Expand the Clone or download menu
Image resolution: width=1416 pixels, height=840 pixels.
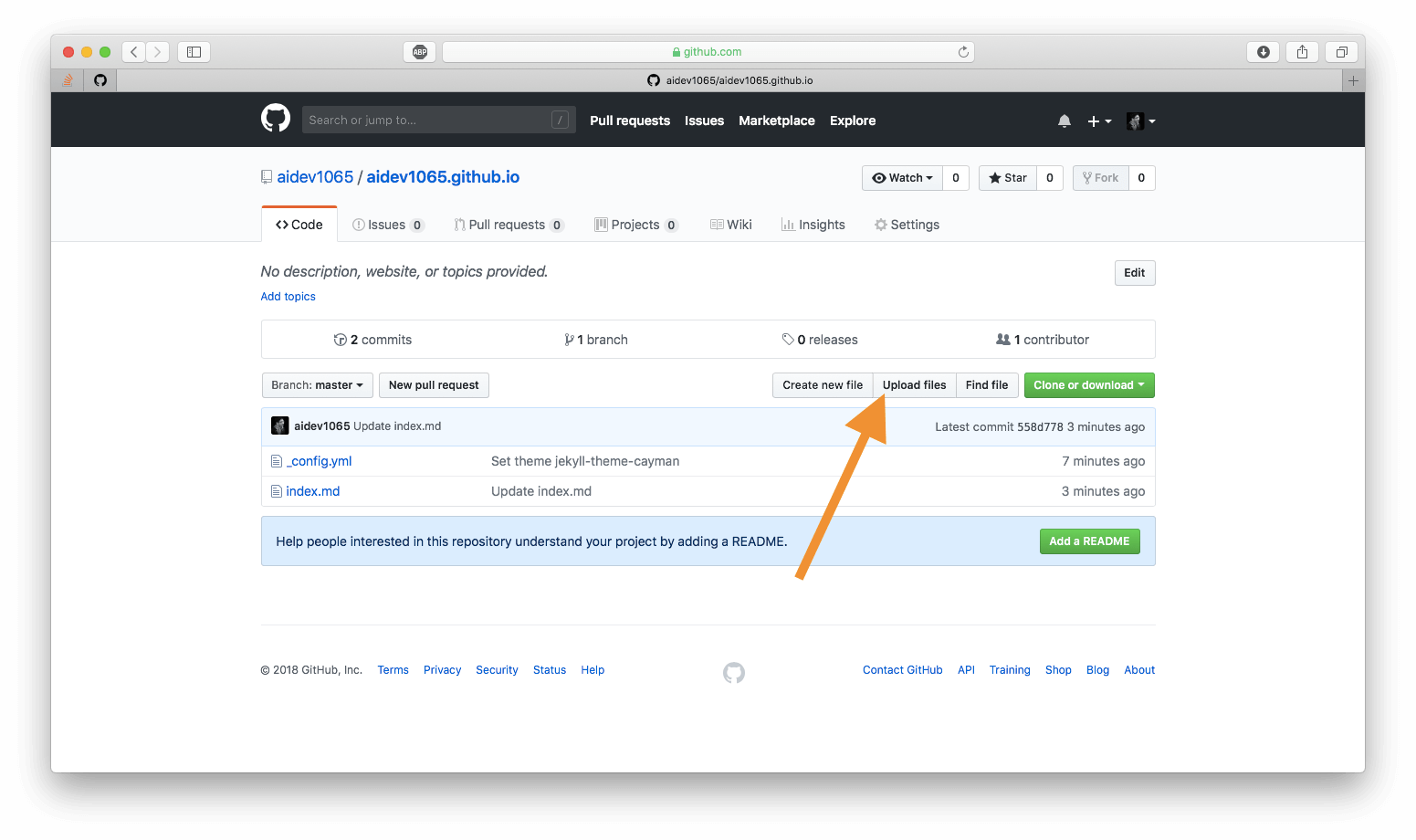(1088, 385)
